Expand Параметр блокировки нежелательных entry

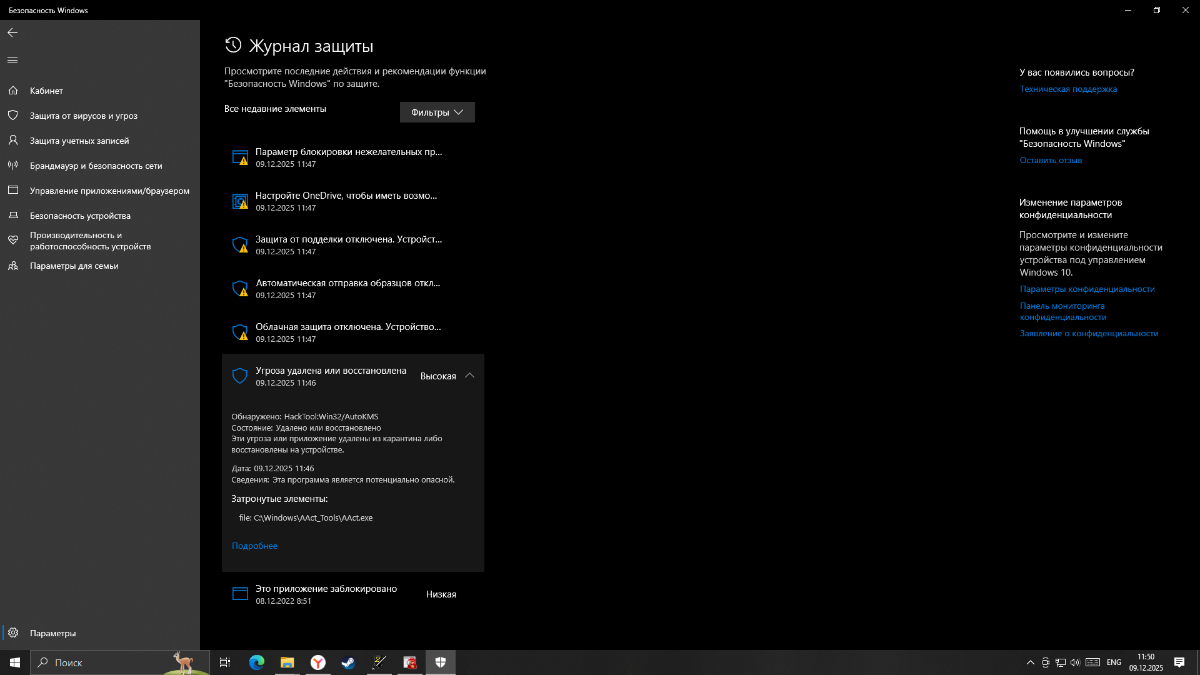click(353, 157)
